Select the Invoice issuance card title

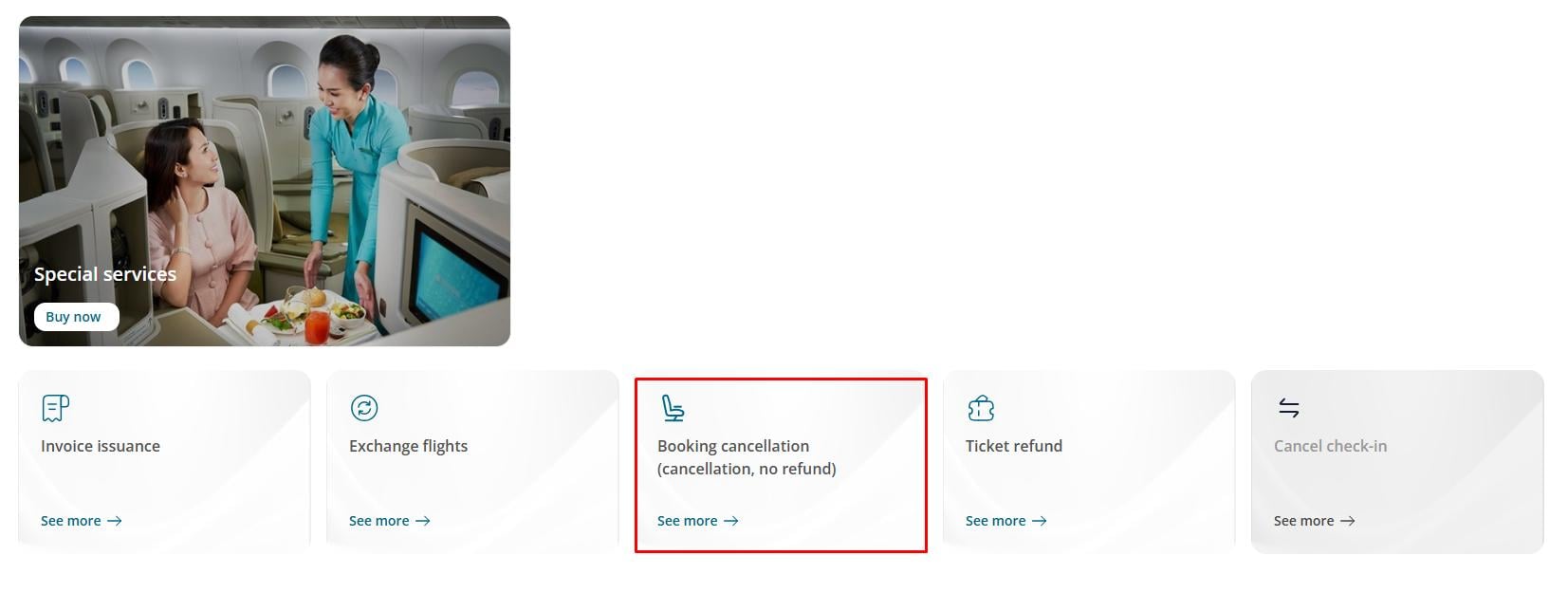pos(101,446)
